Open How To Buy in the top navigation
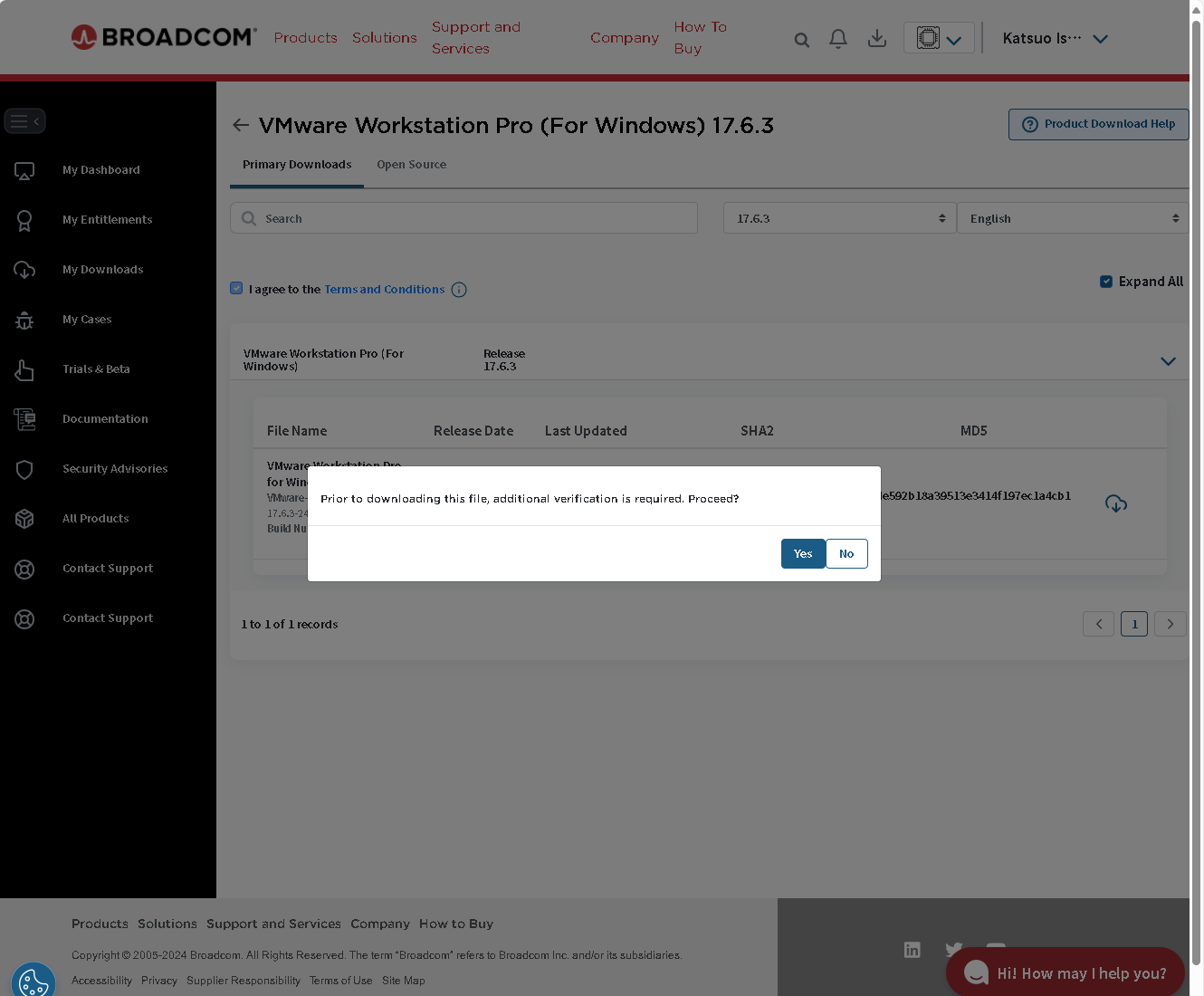1204x996 pixels. [701, 38]
